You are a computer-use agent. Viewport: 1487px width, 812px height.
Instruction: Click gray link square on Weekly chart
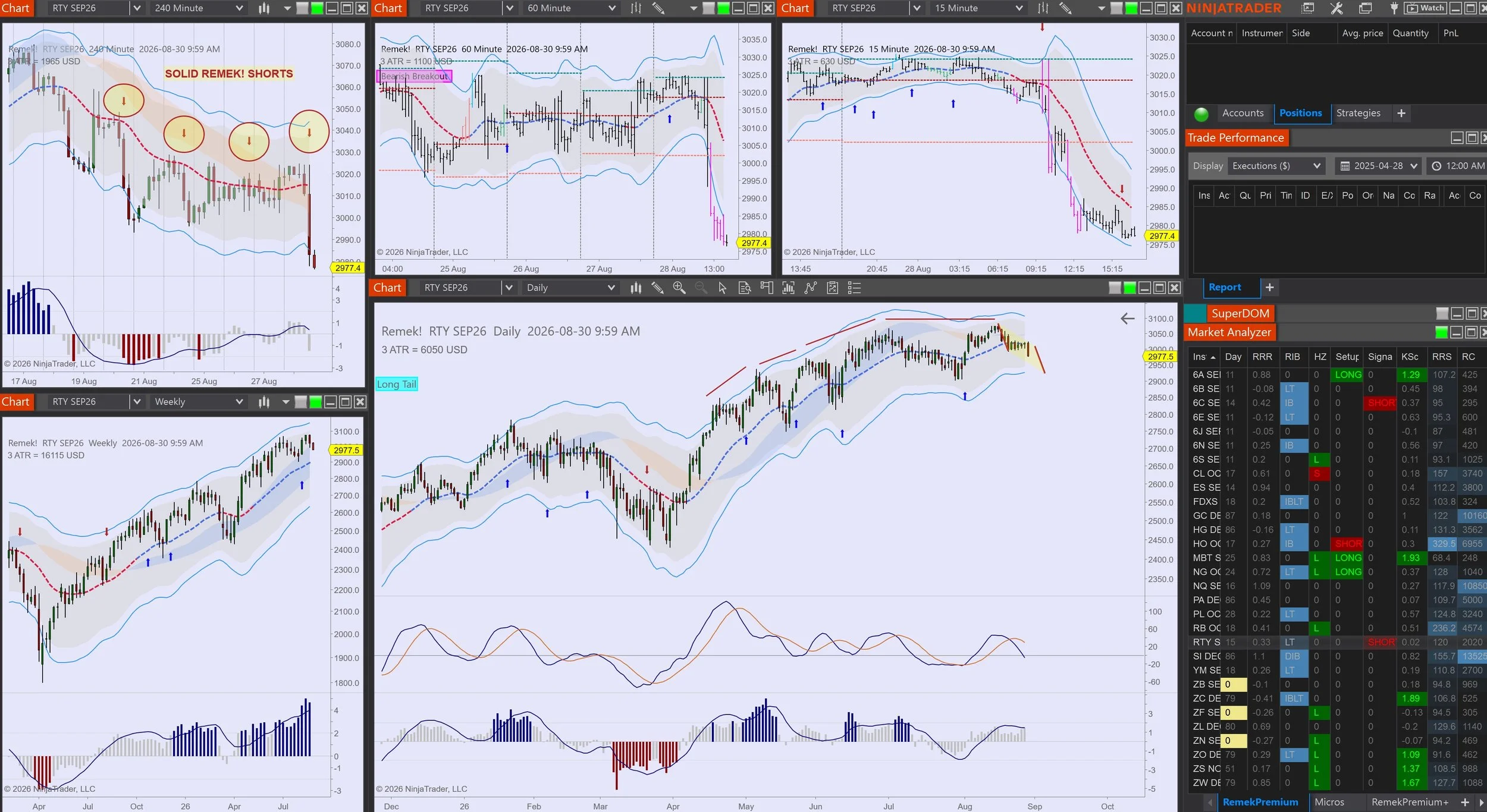pyautogui.click(x=300, y=402)
